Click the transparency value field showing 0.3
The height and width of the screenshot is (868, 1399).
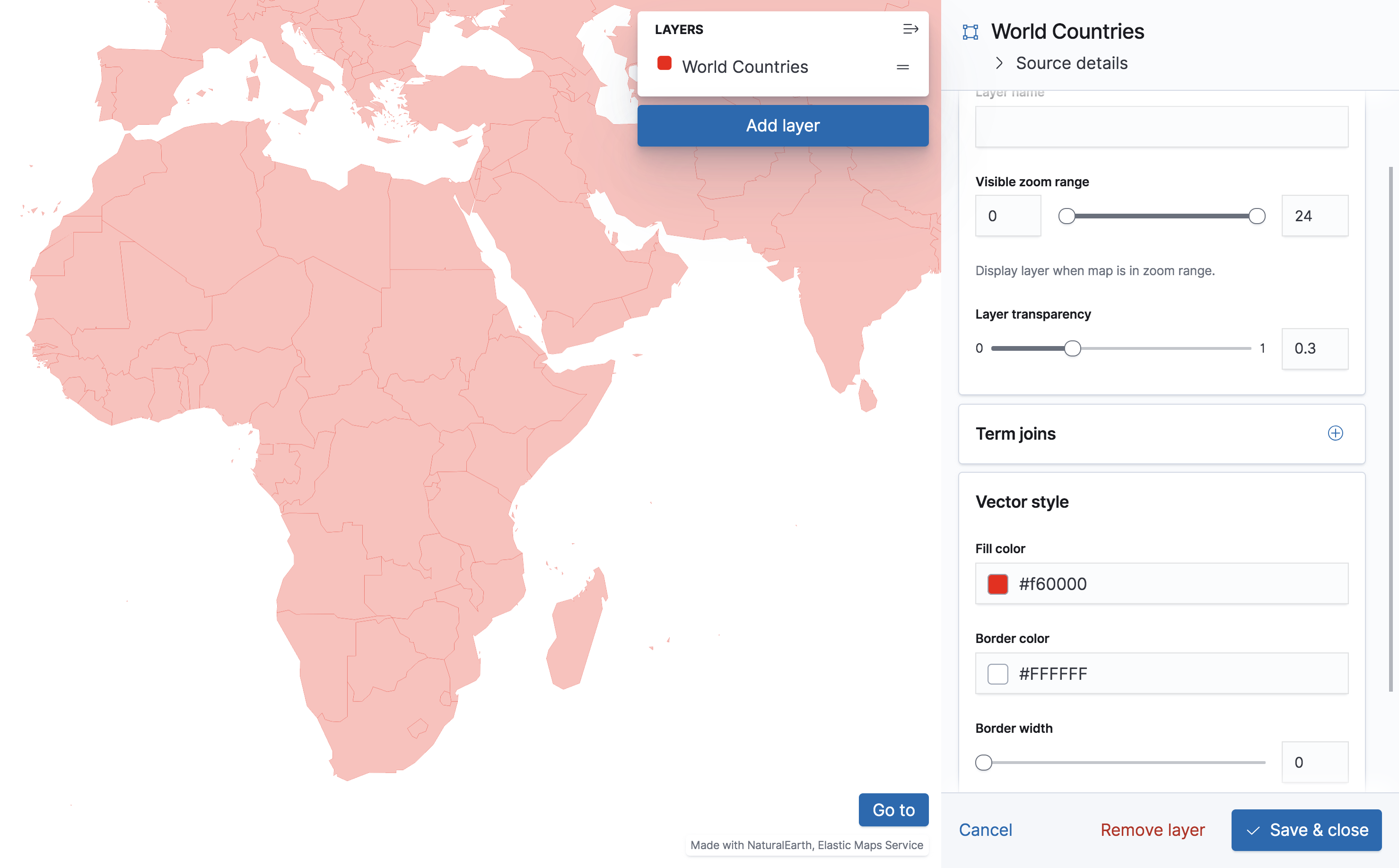tap(1315, 348)
